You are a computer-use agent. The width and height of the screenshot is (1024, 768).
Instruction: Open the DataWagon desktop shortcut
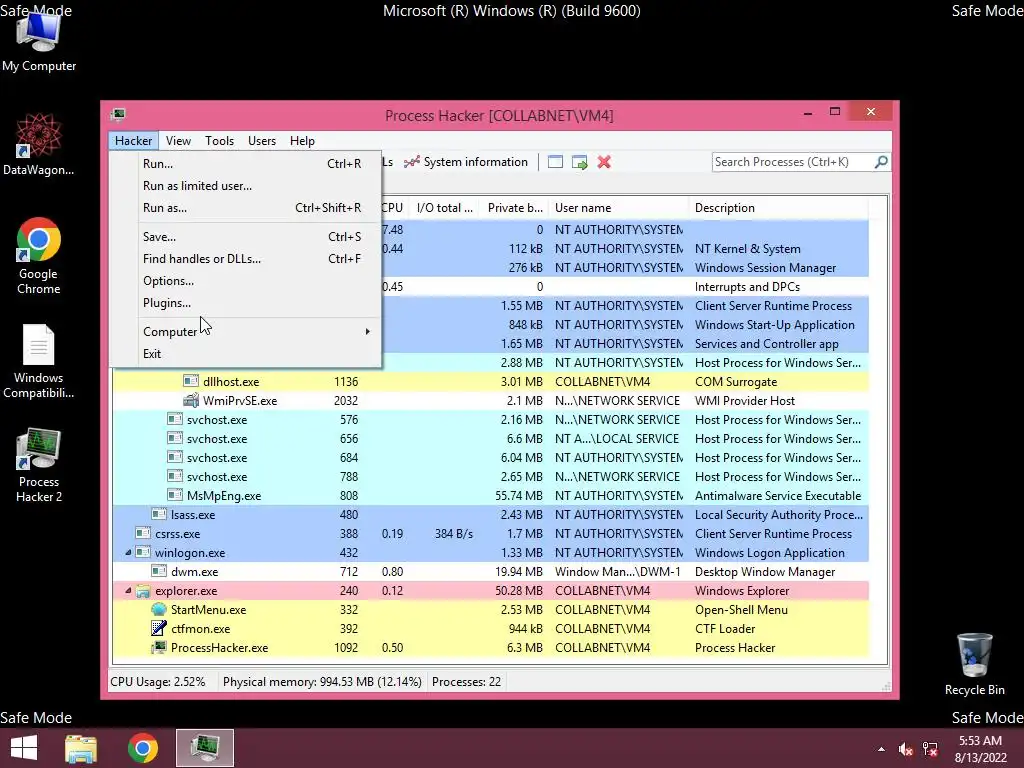(39, 145)
